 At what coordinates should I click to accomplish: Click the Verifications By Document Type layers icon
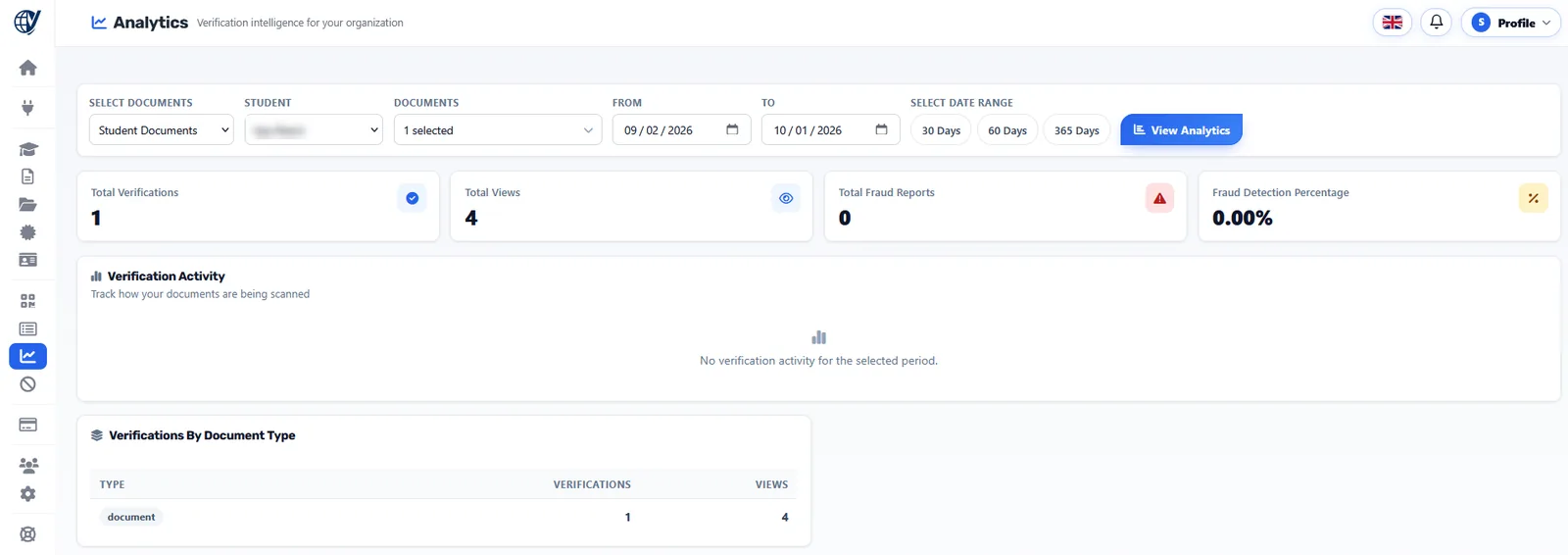(x=97, y=435)
